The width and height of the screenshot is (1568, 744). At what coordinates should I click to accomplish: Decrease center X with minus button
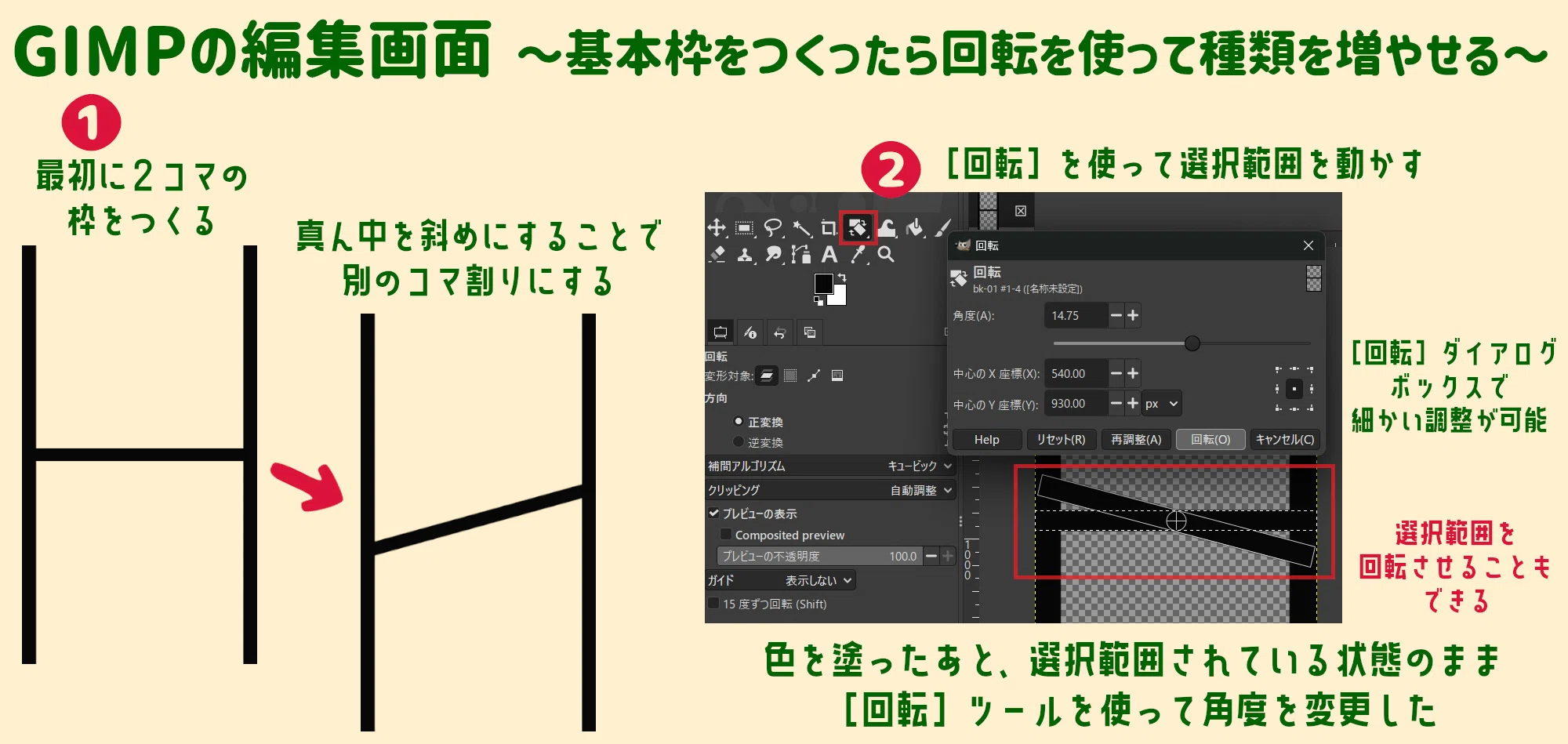tap(1116, 373)
